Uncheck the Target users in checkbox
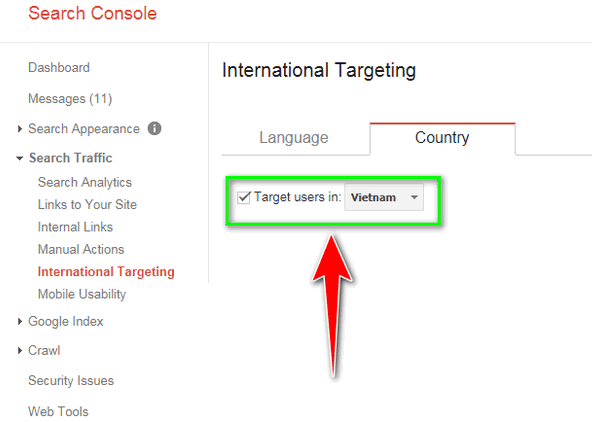 coord(244,197)
